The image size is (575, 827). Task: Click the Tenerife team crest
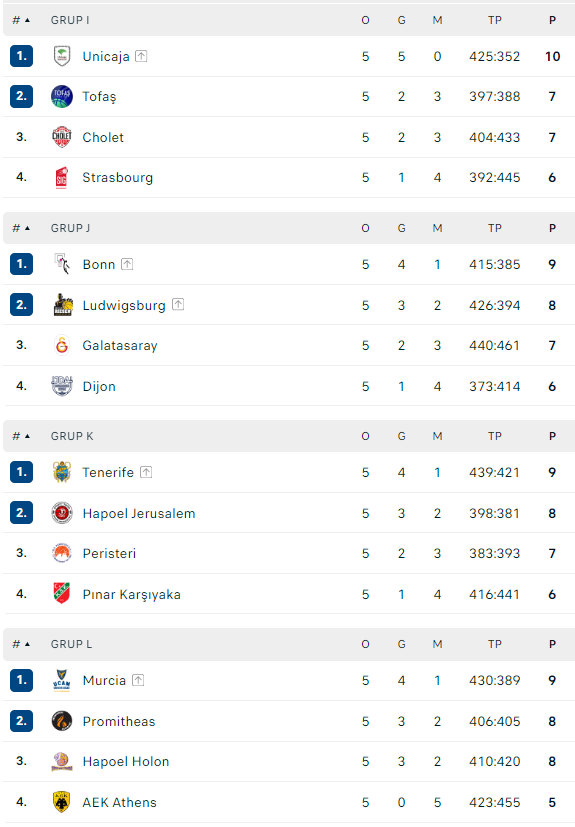62,472
